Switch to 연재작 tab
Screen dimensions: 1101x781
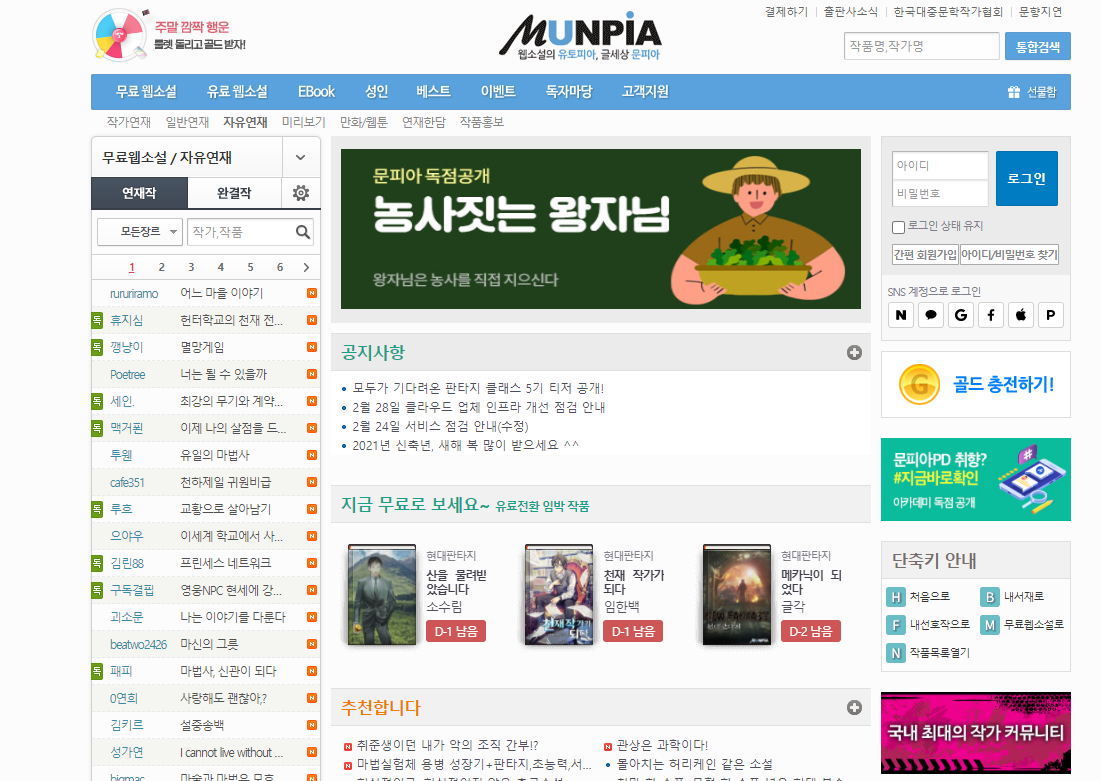pos(139,193)
